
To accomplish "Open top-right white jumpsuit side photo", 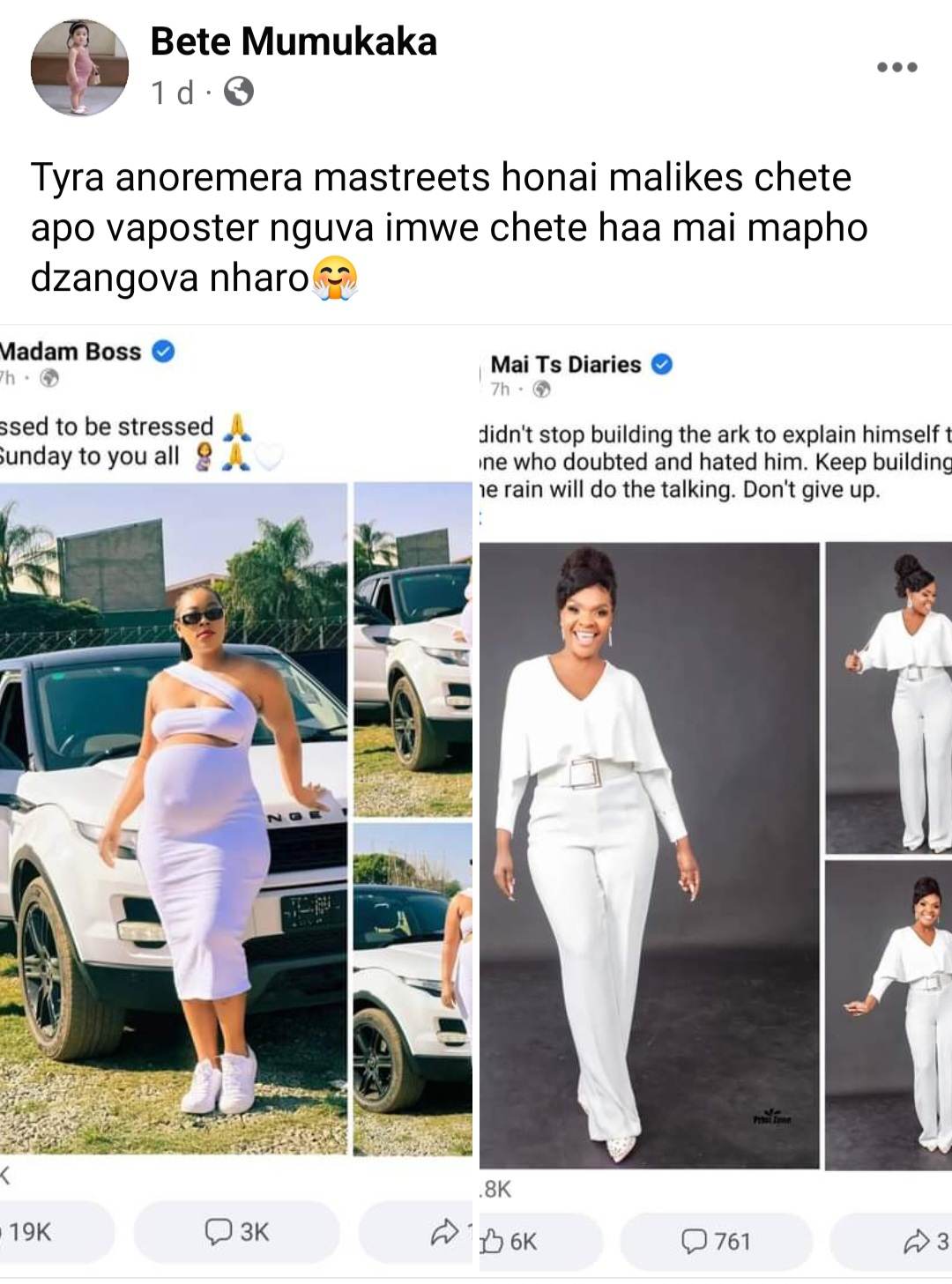I will pos(889,698).
